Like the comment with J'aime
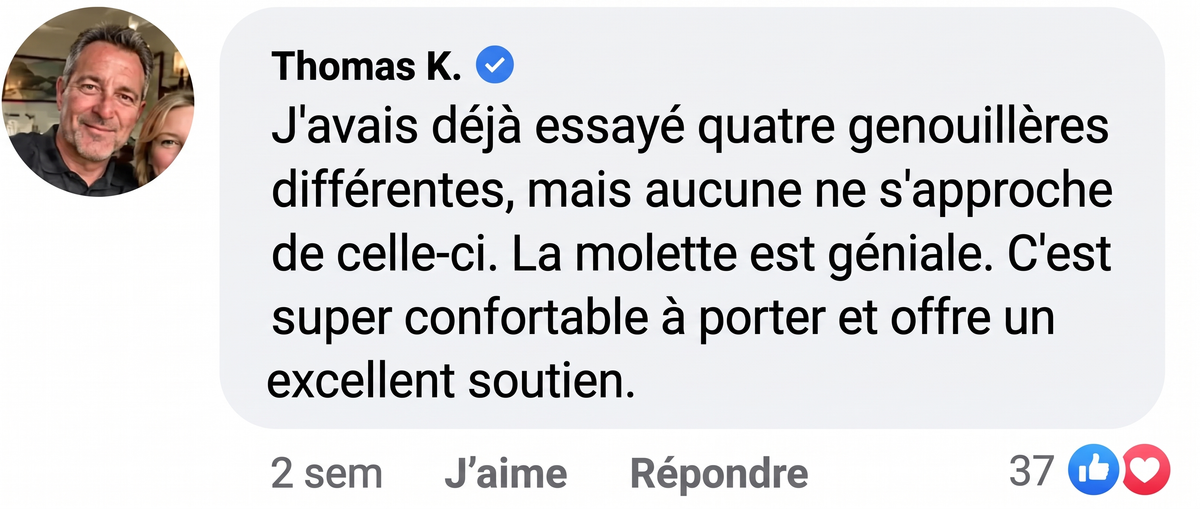This screenshot has height=509, width=1200. point(505,473)
